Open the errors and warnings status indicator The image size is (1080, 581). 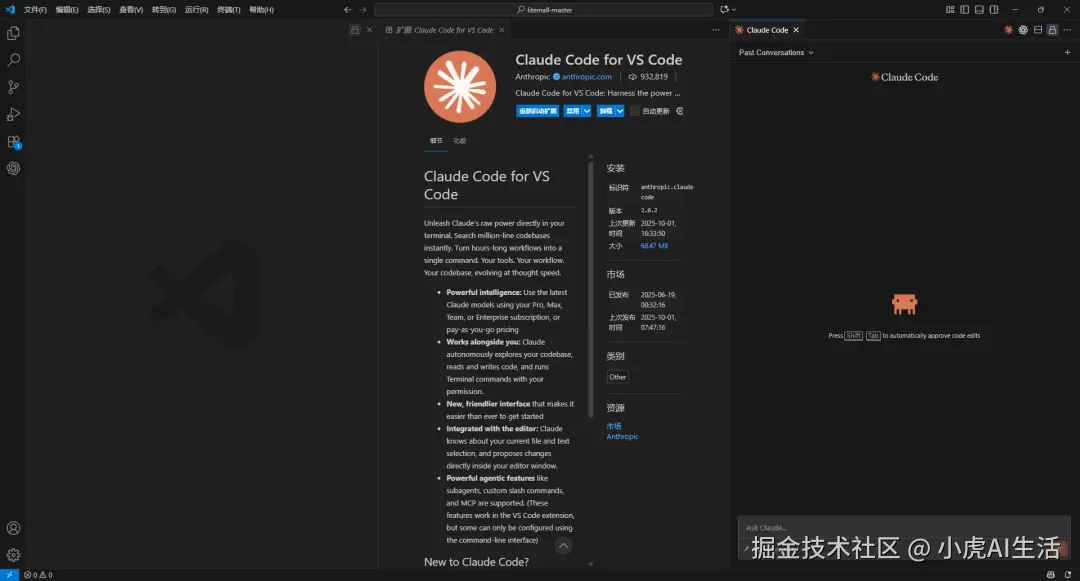tap(38, 575)
